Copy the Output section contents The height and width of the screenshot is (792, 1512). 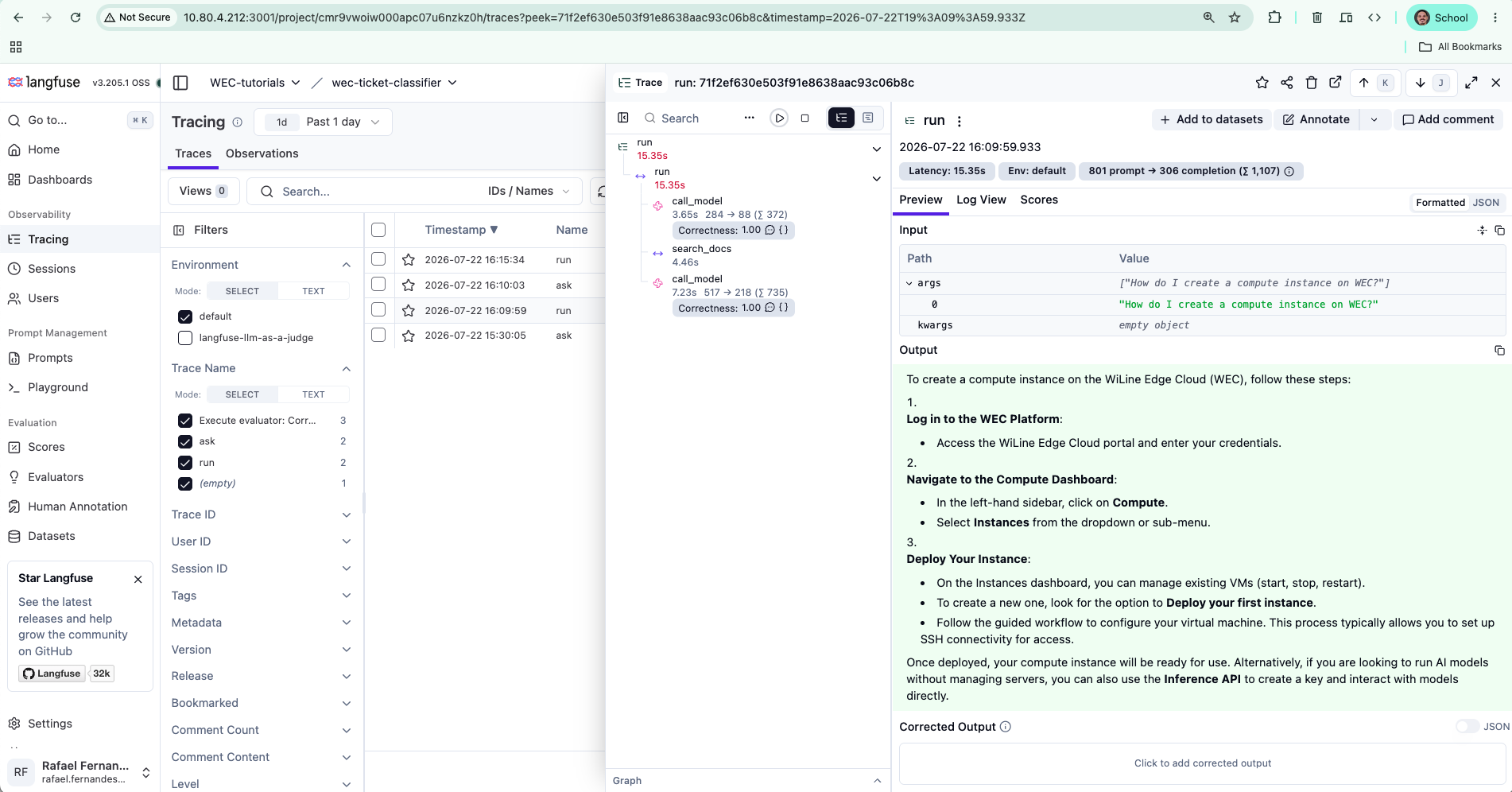(1499, 350)
